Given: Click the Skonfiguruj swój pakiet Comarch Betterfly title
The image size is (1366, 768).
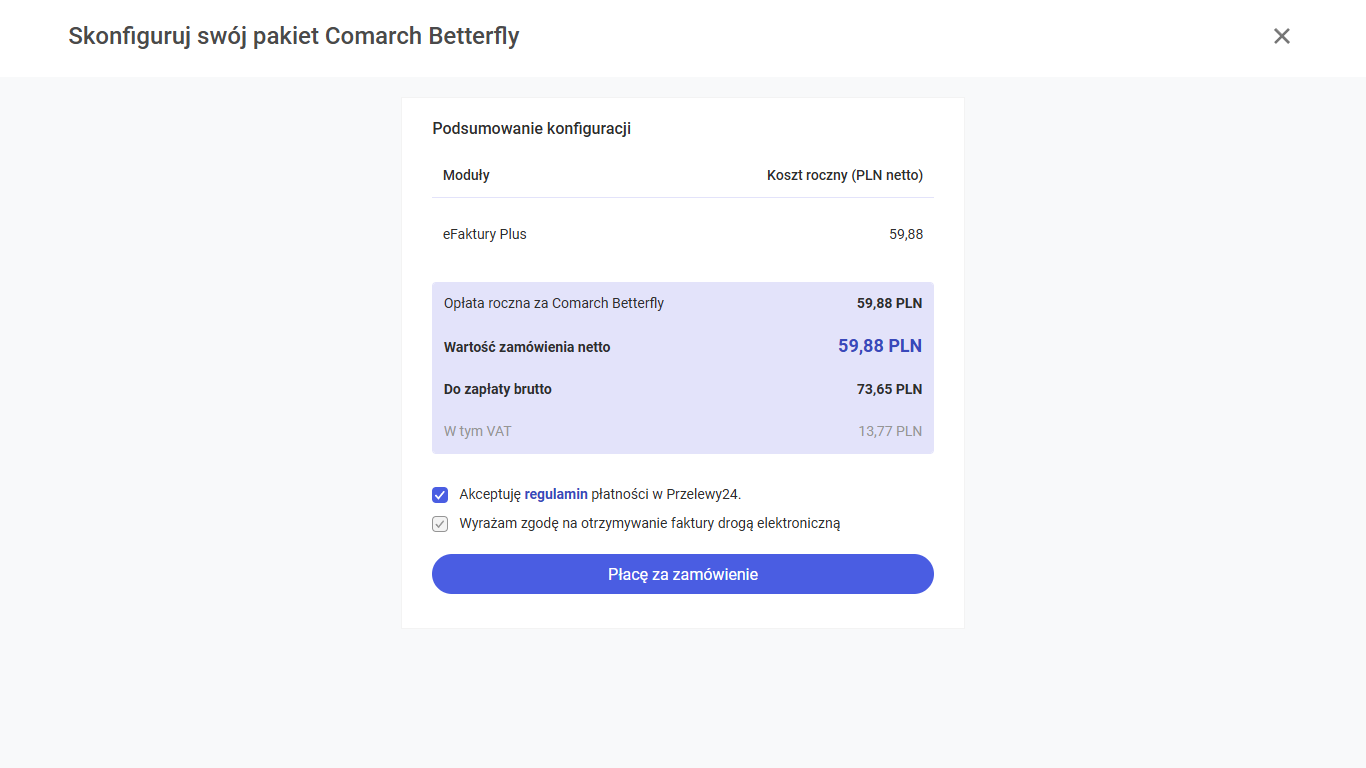Looking at the screenshot, I should pos(293,36).
